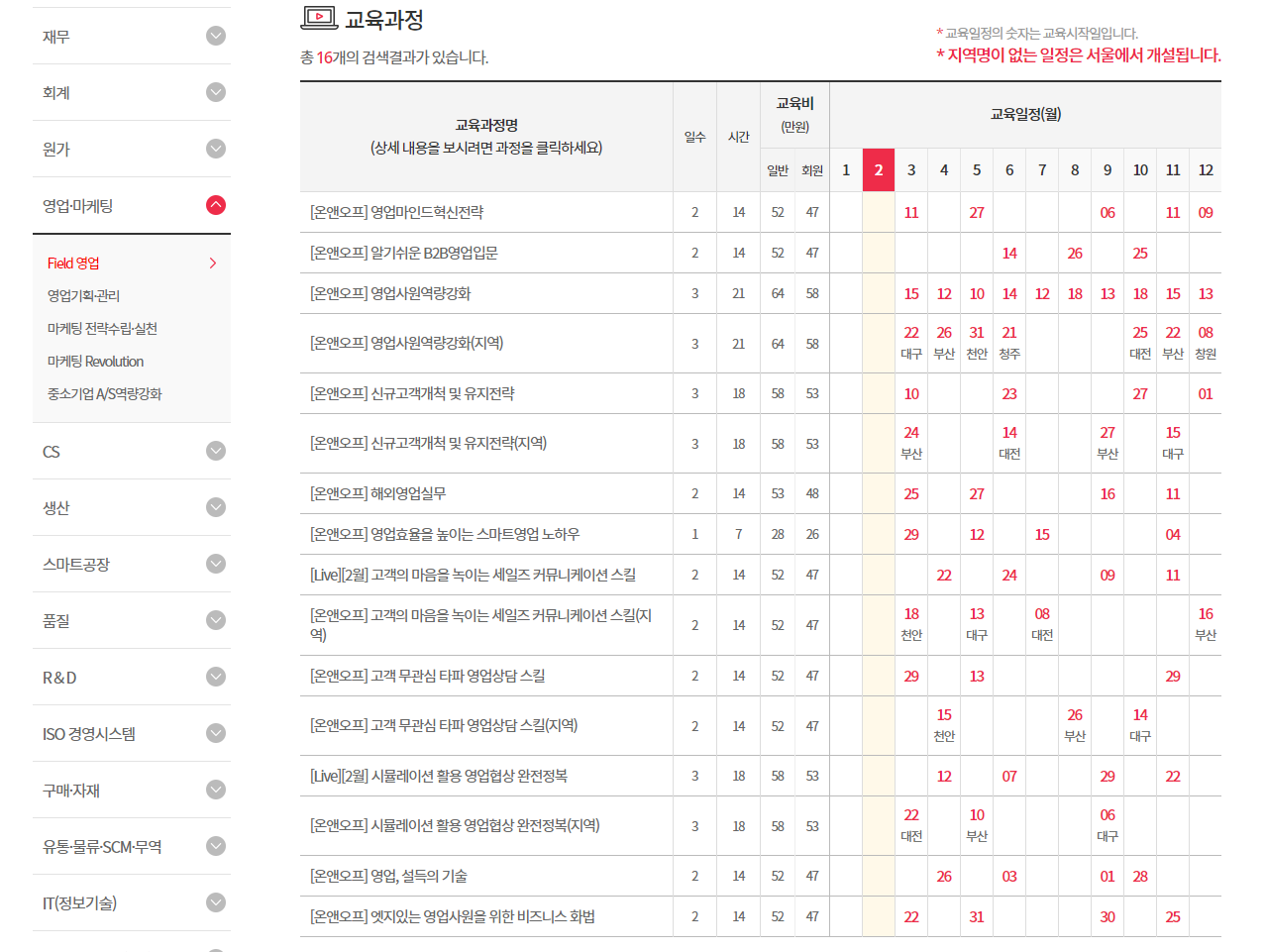Click the highlighted month 2 header

tap(878, 170)
